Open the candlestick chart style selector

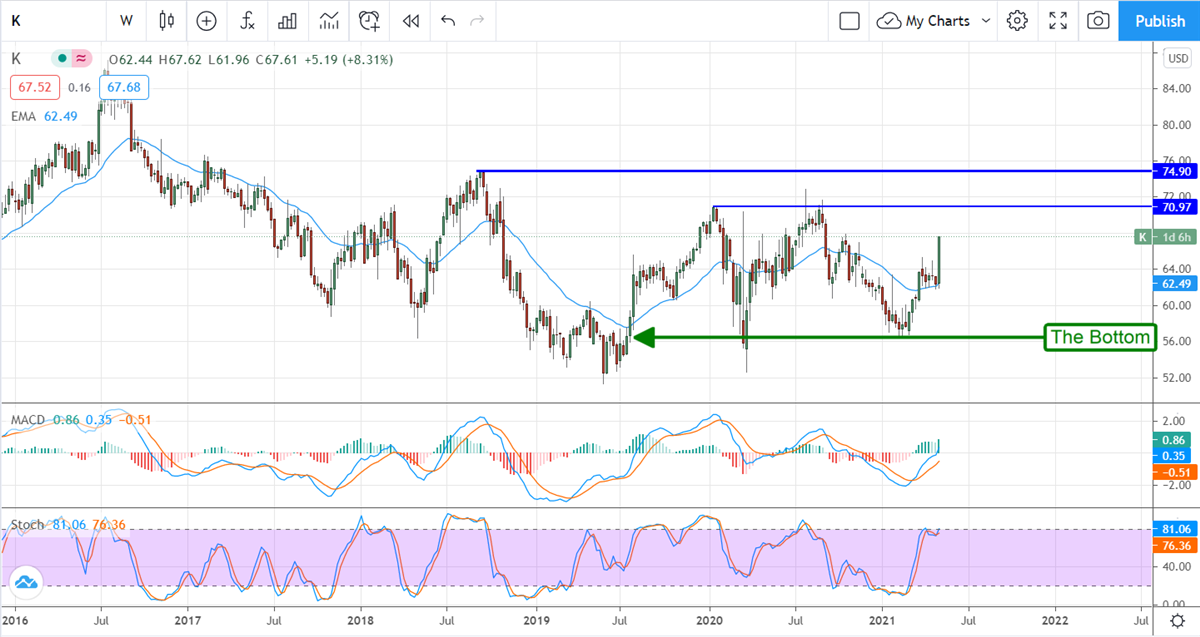(166, 20)
